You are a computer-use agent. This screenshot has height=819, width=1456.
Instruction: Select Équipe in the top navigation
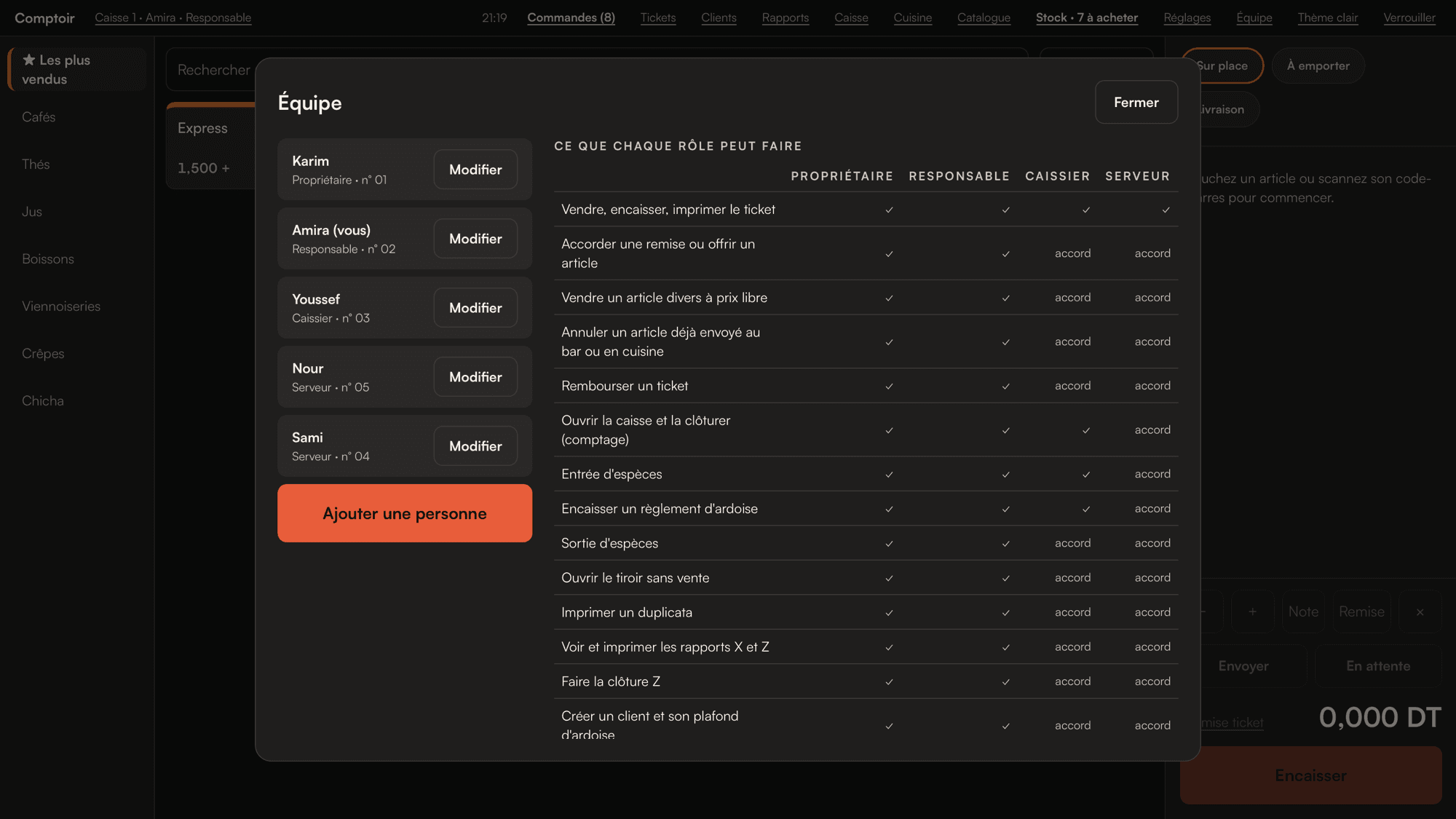1254,17
